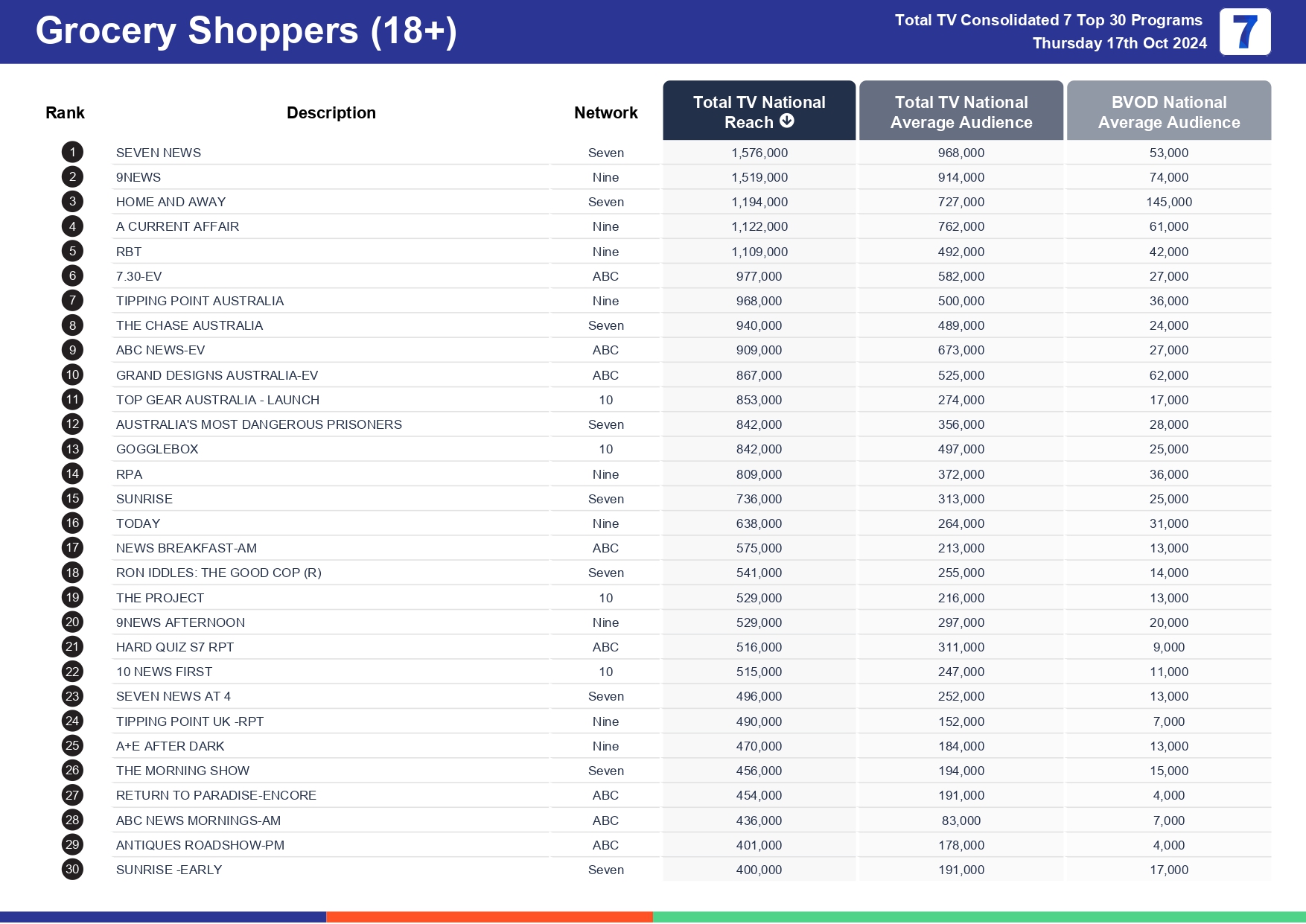Select the rank 10 circle badge

[x=72, y=375]
